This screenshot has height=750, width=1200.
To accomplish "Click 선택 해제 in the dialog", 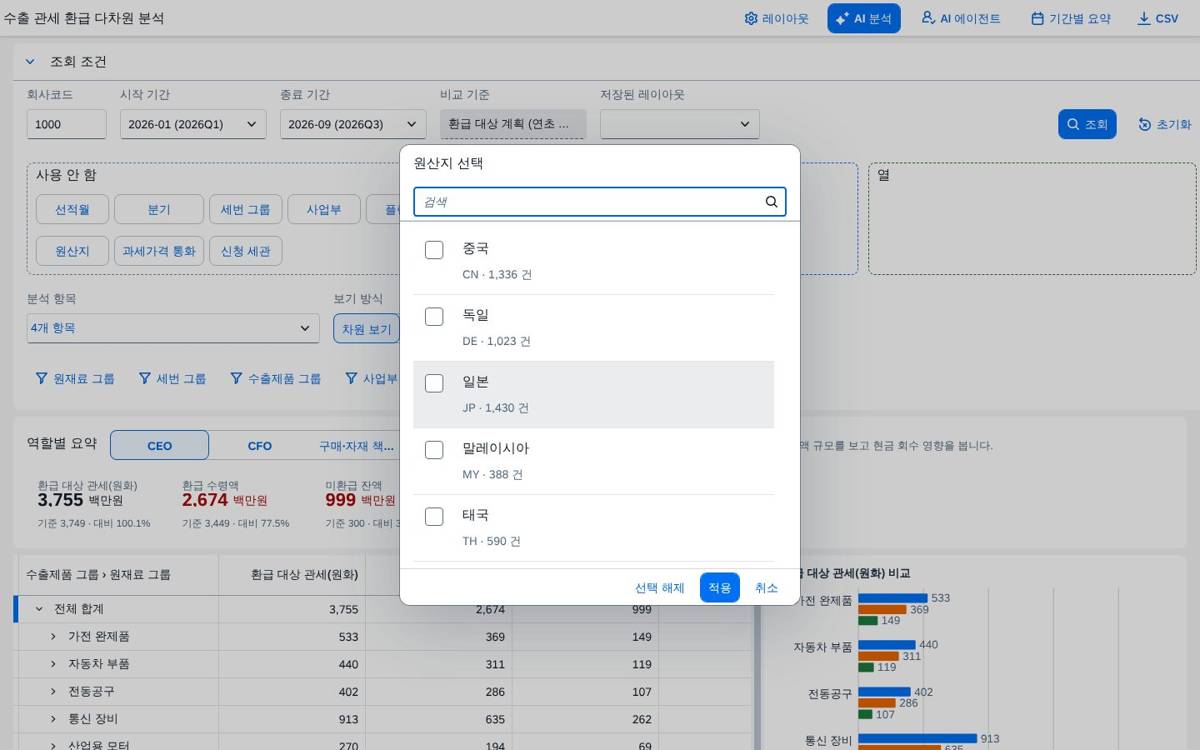I will [x=660, y=588].
